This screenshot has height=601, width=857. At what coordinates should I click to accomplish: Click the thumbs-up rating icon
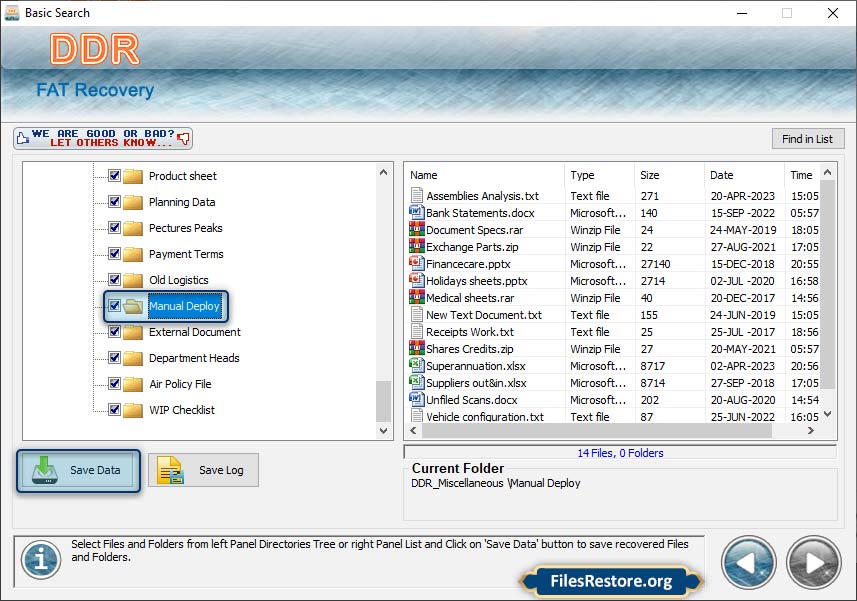click(x=23, y=138)
